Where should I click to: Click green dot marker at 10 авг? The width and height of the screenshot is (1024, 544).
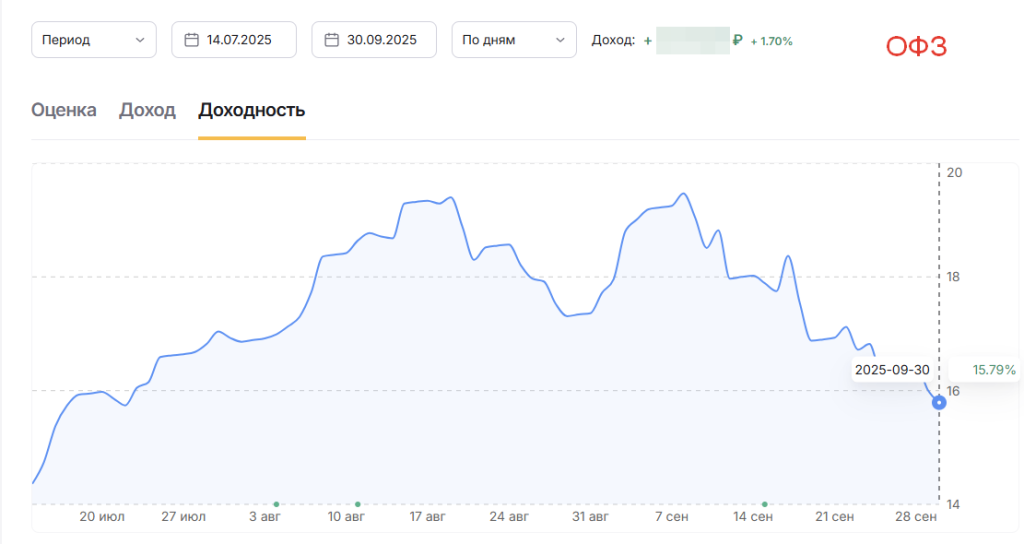357,504
